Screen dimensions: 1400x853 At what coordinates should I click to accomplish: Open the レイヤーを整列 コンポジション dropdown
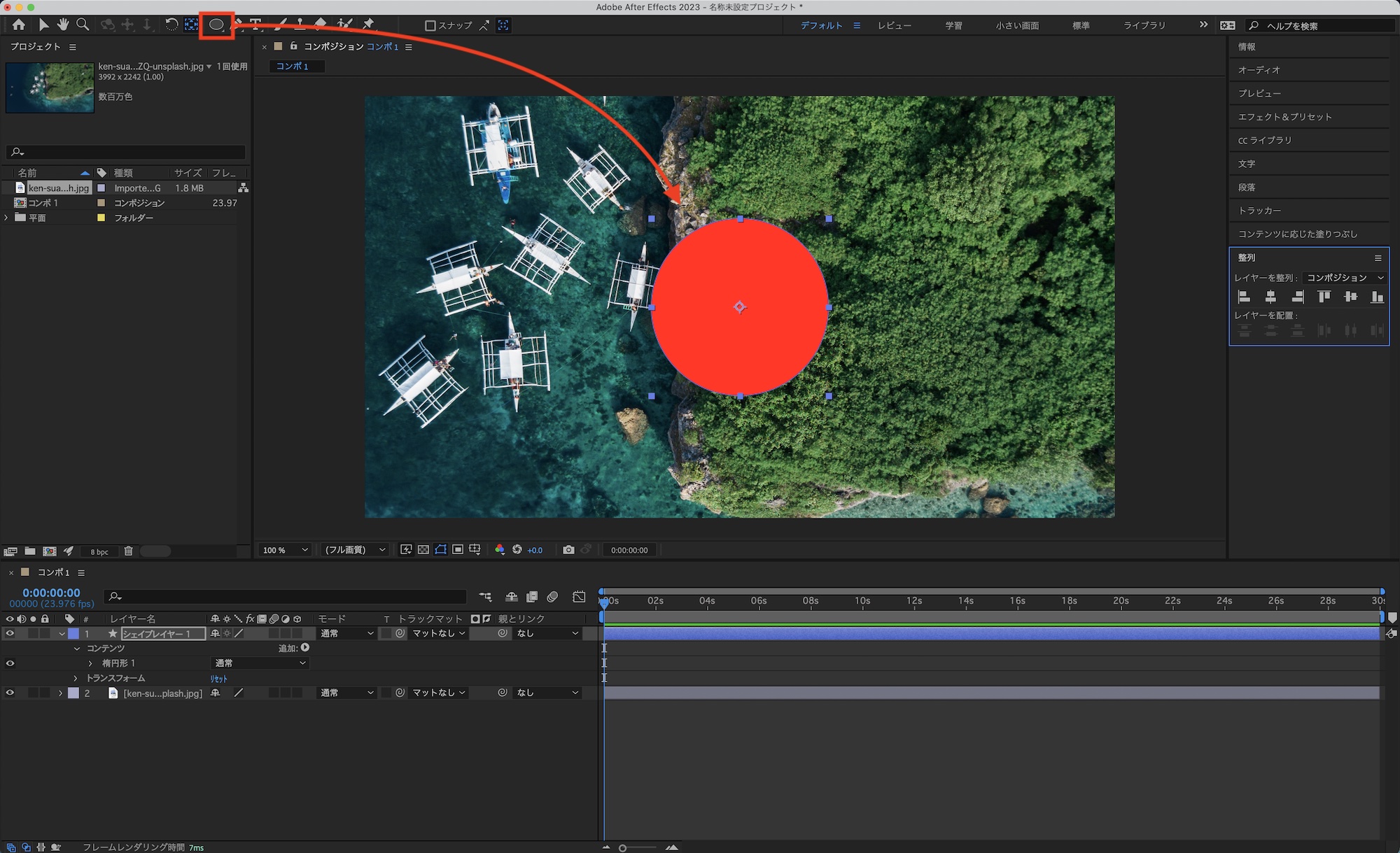tap(1344, 278)
